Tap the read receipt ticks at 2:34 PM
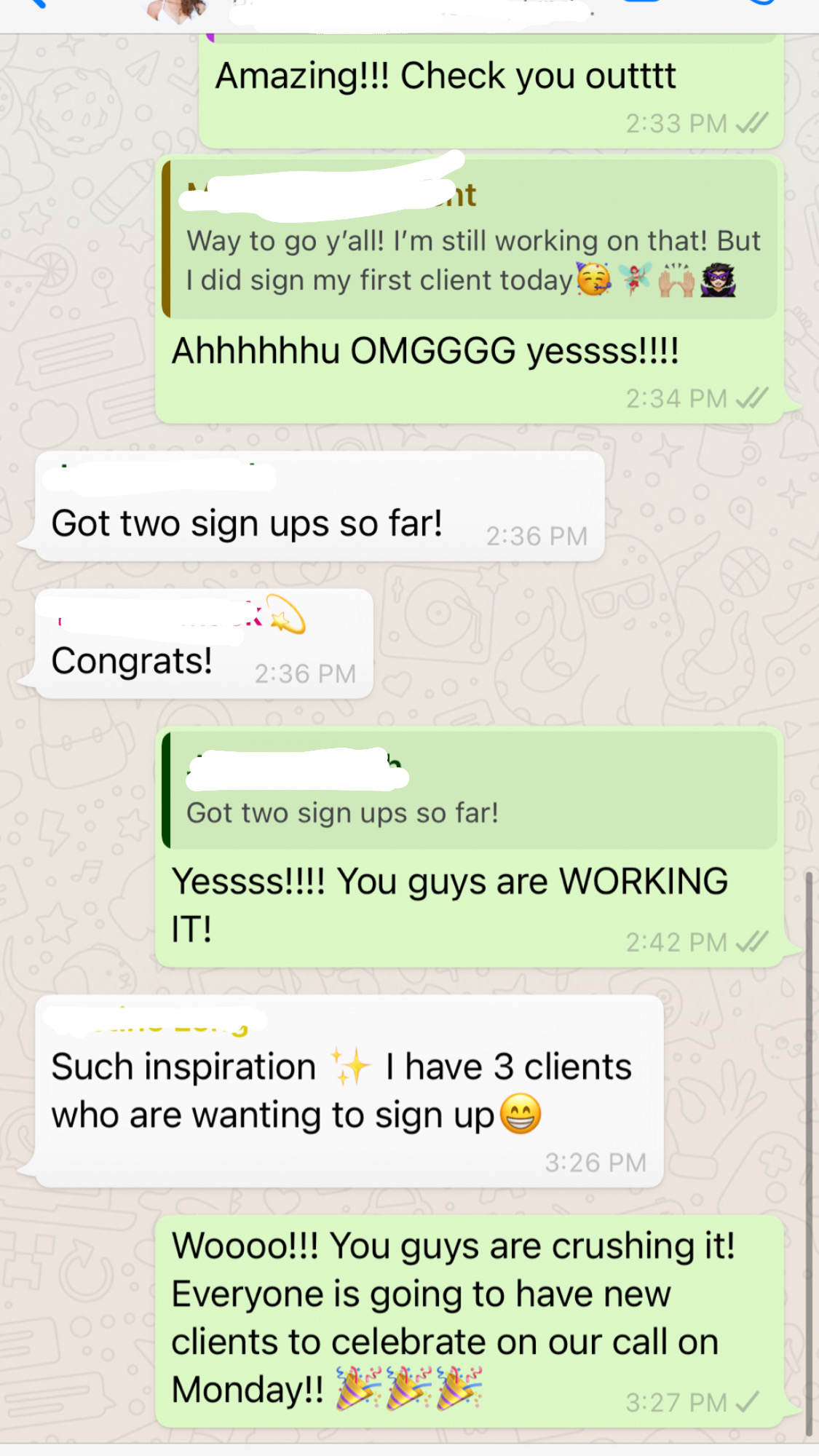 coord(751,398)
